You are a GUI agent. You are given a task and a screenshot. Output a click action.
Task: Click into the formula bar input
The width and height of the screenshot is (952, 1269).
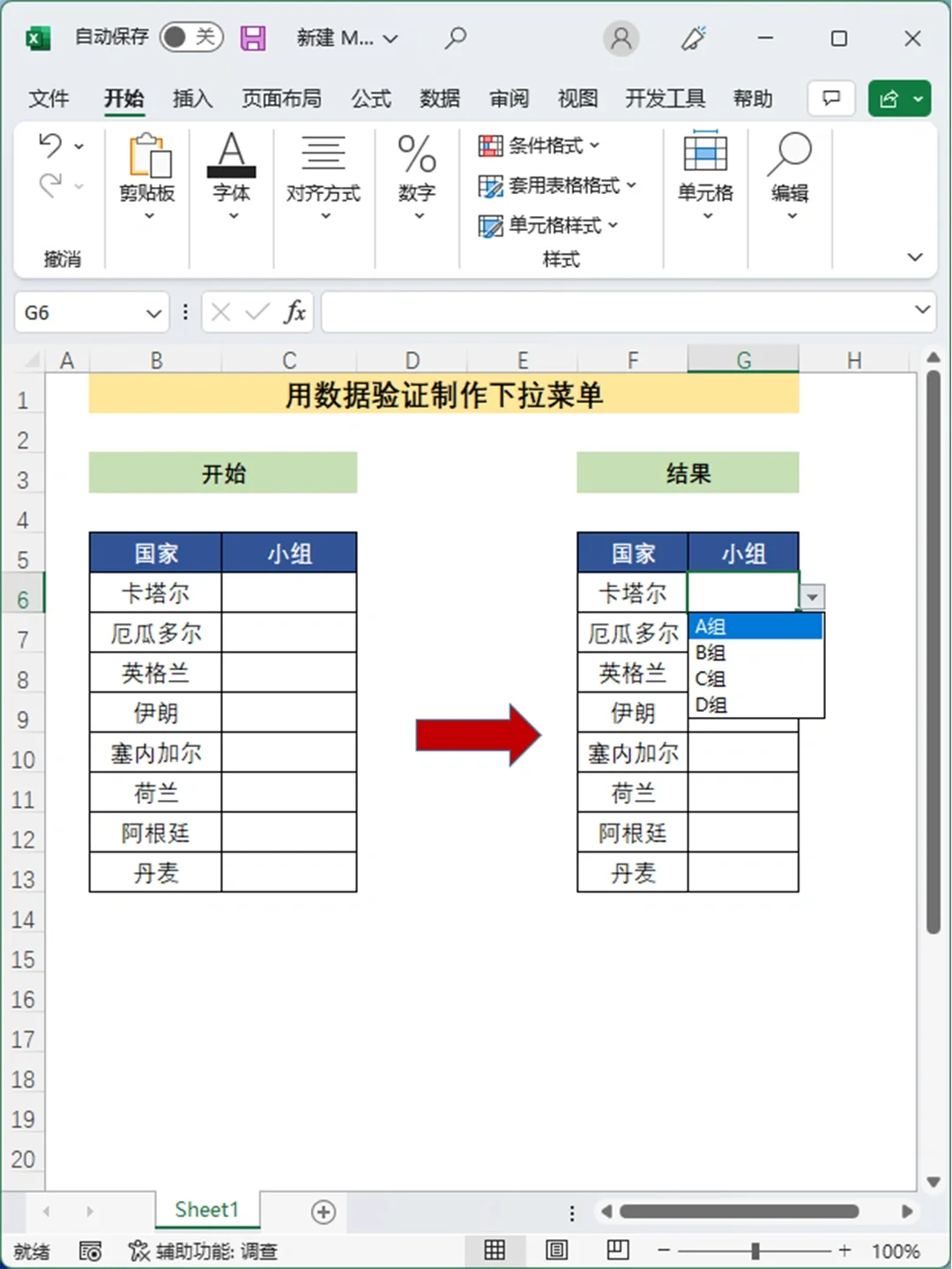(x=615, y=312)
